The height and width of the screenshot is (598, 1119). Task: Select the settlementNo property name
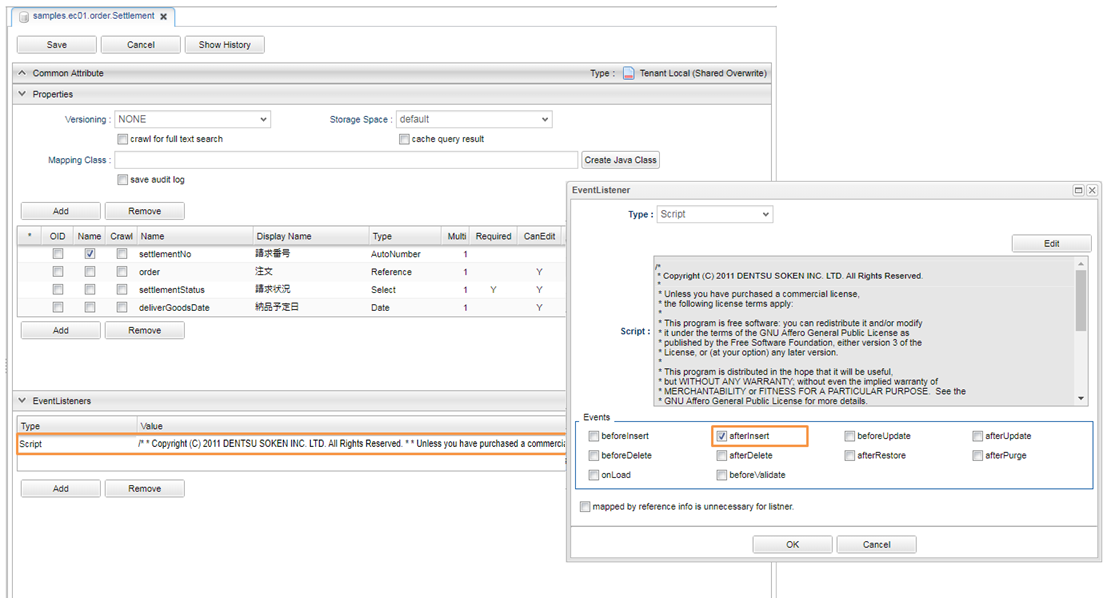pyautogui.click(x=165, y=254)
